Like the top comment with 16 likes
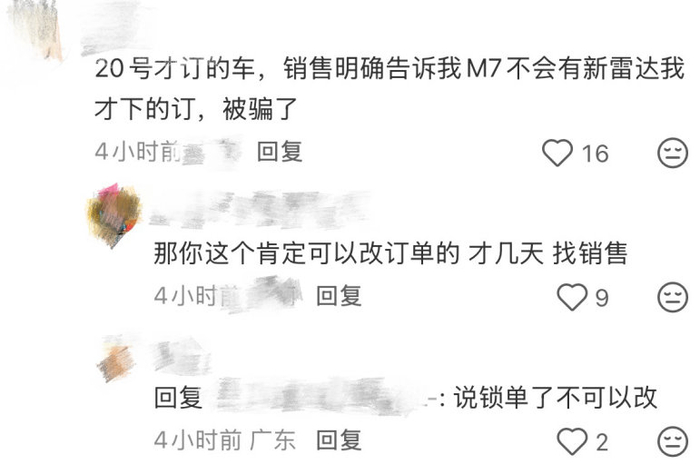The image size is (700, 465). [x=557, y=153]
